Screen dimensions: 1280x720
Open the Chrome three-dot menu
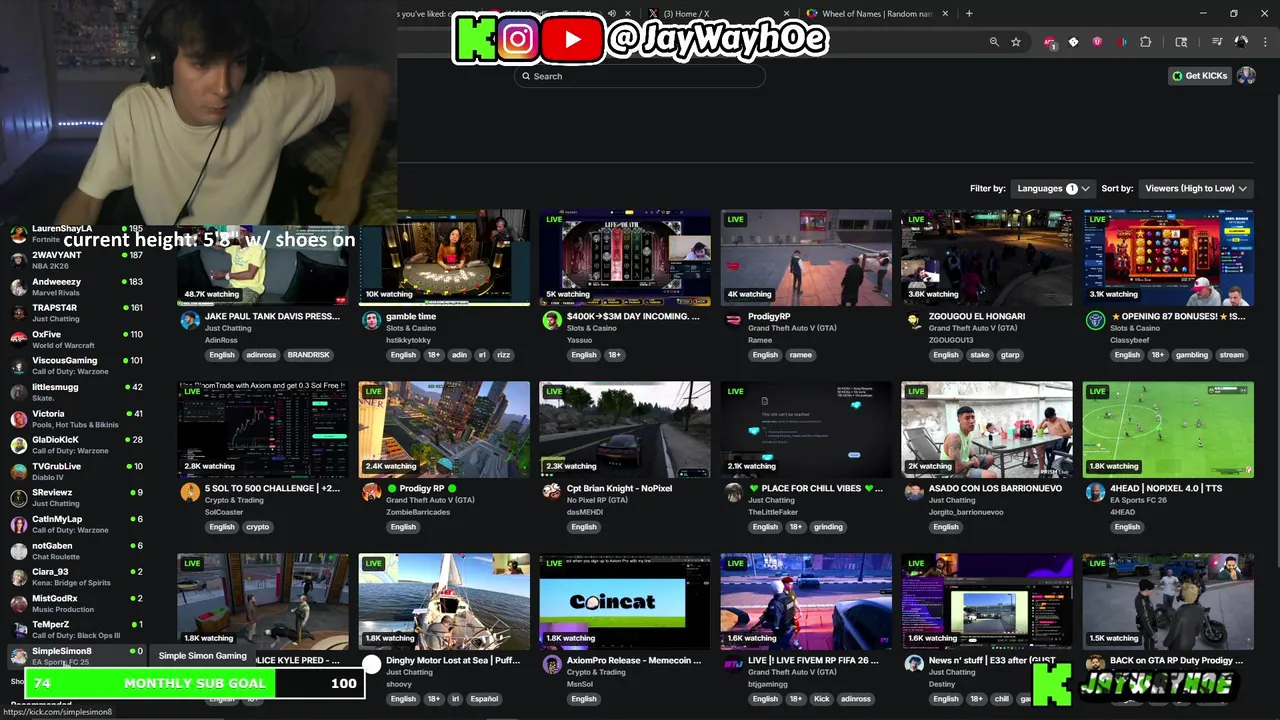[1263, 42]
